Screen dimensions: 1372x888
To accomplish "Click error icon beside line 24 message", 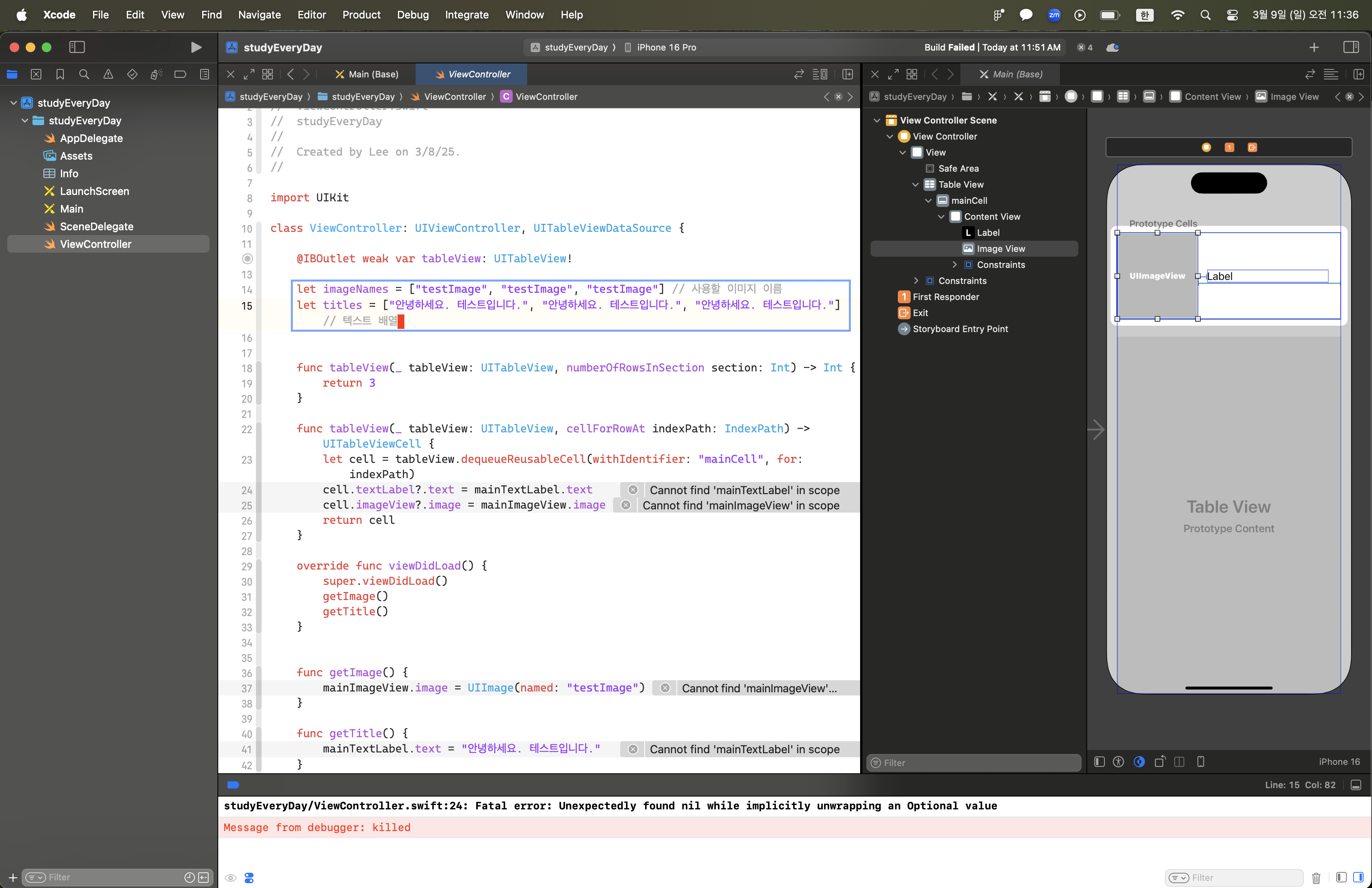I will (x=633, y=490).
